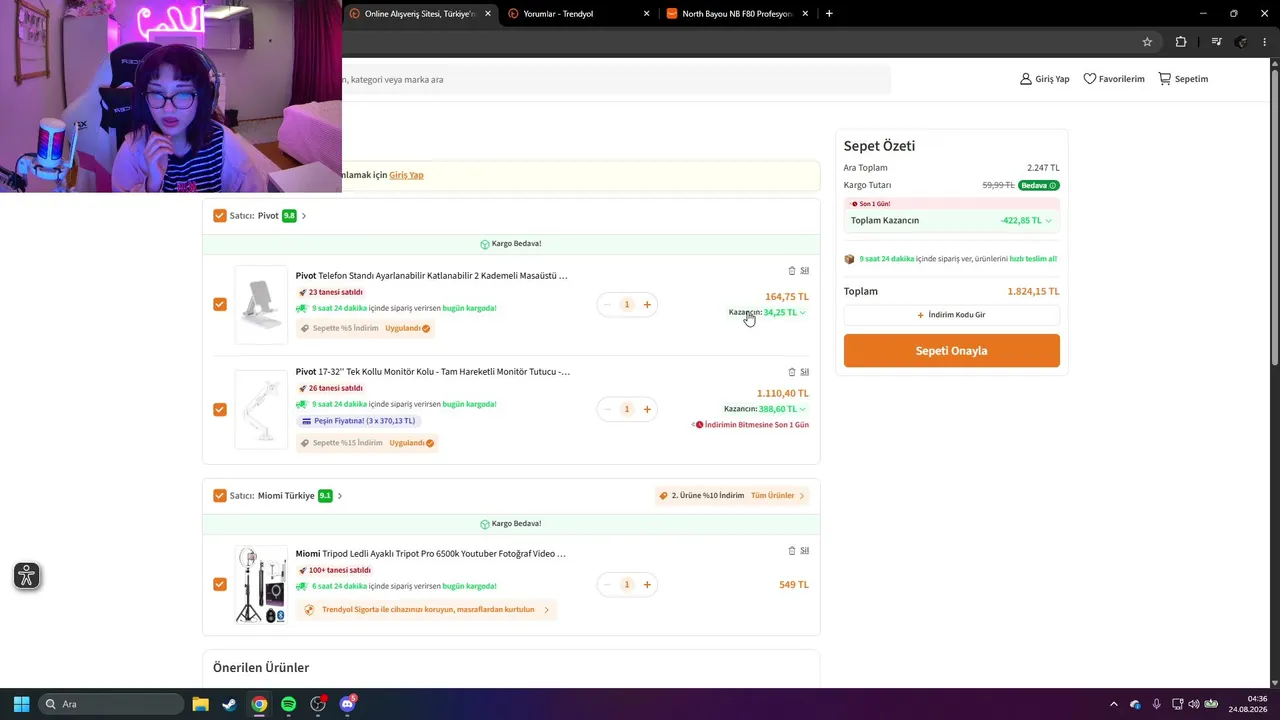Open Favorilerim from the header
Image resolution: width=1280 pixels, height=720 pixels.
[1114, 79]
